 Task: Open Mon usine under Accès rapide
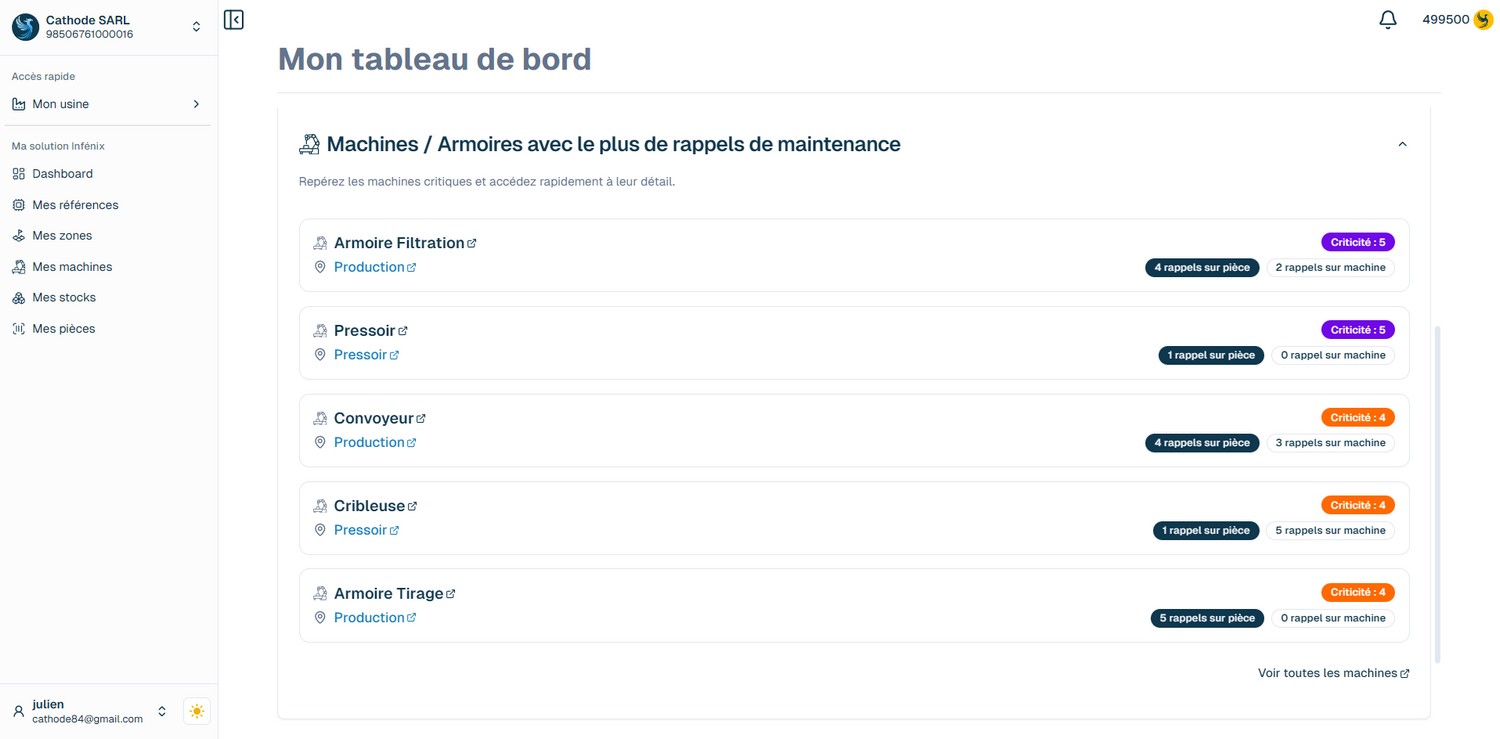[x=61, y=103]
